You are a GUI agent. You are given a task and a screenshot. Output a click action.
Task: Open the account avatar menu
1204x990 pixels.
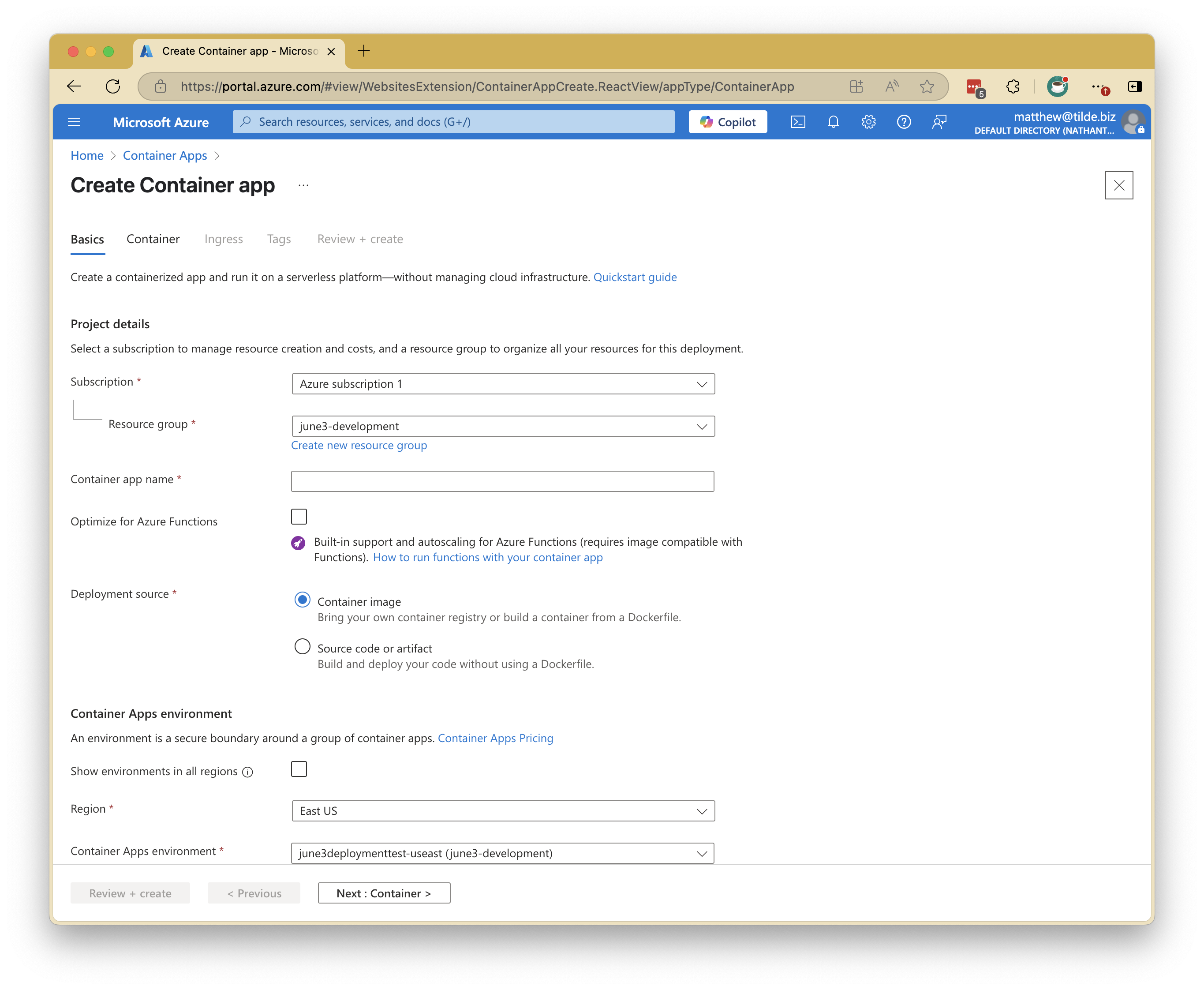tap(1133, 121)
